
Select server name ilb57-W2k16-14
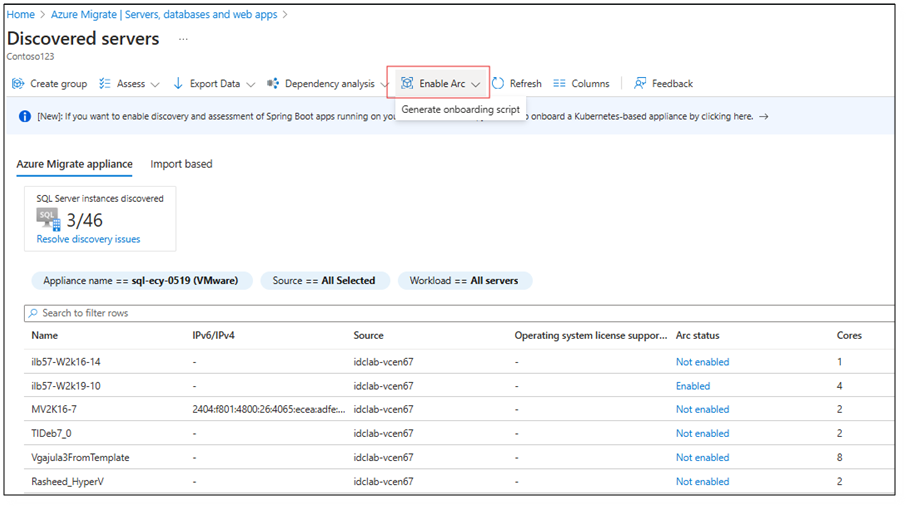point(66,362)
